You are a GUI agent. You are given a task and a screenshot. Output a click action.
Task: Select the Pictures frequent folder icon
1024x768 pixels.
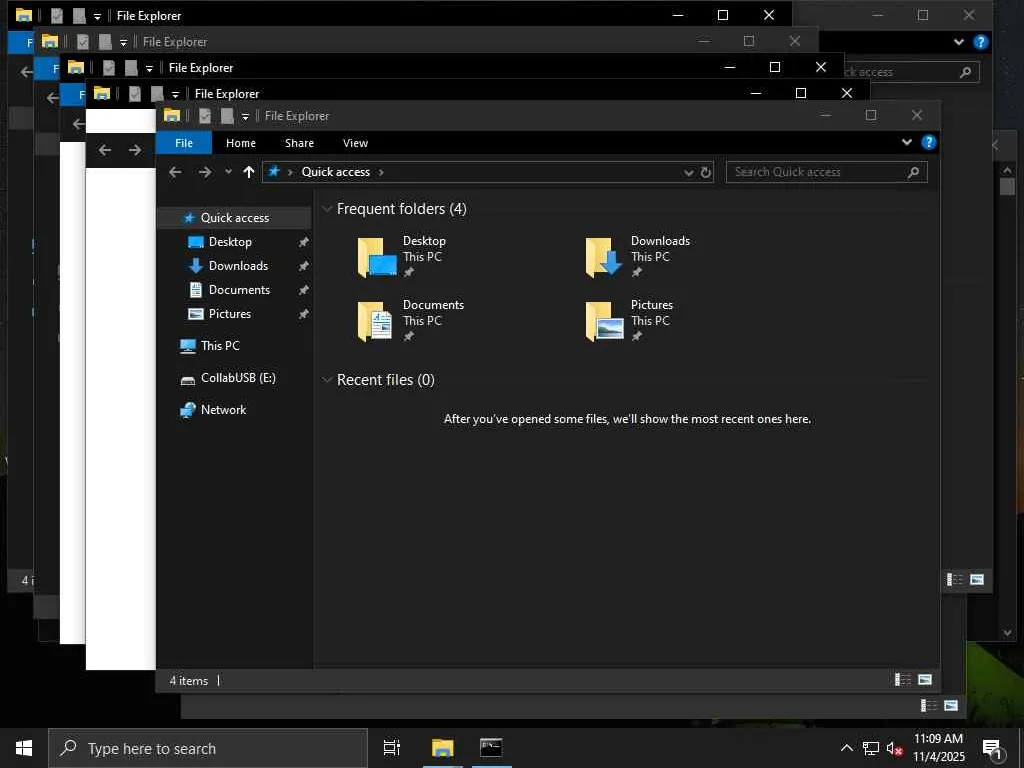tap(604, 321)
